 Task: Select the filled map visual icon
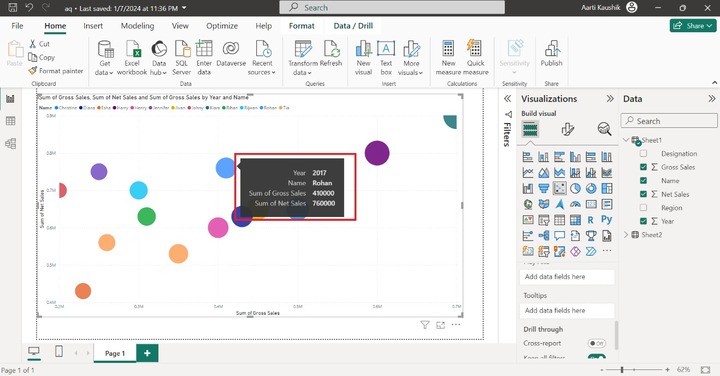click(x=544, y=204)
